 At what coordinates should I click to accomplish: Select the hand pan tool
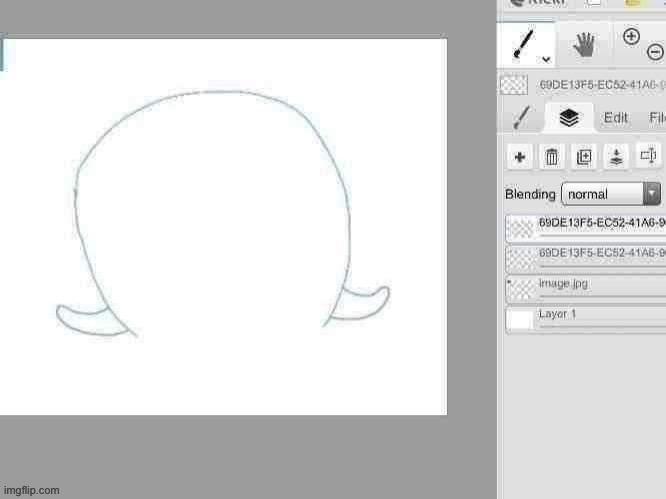pyautogui.click(x=584, y=45)
